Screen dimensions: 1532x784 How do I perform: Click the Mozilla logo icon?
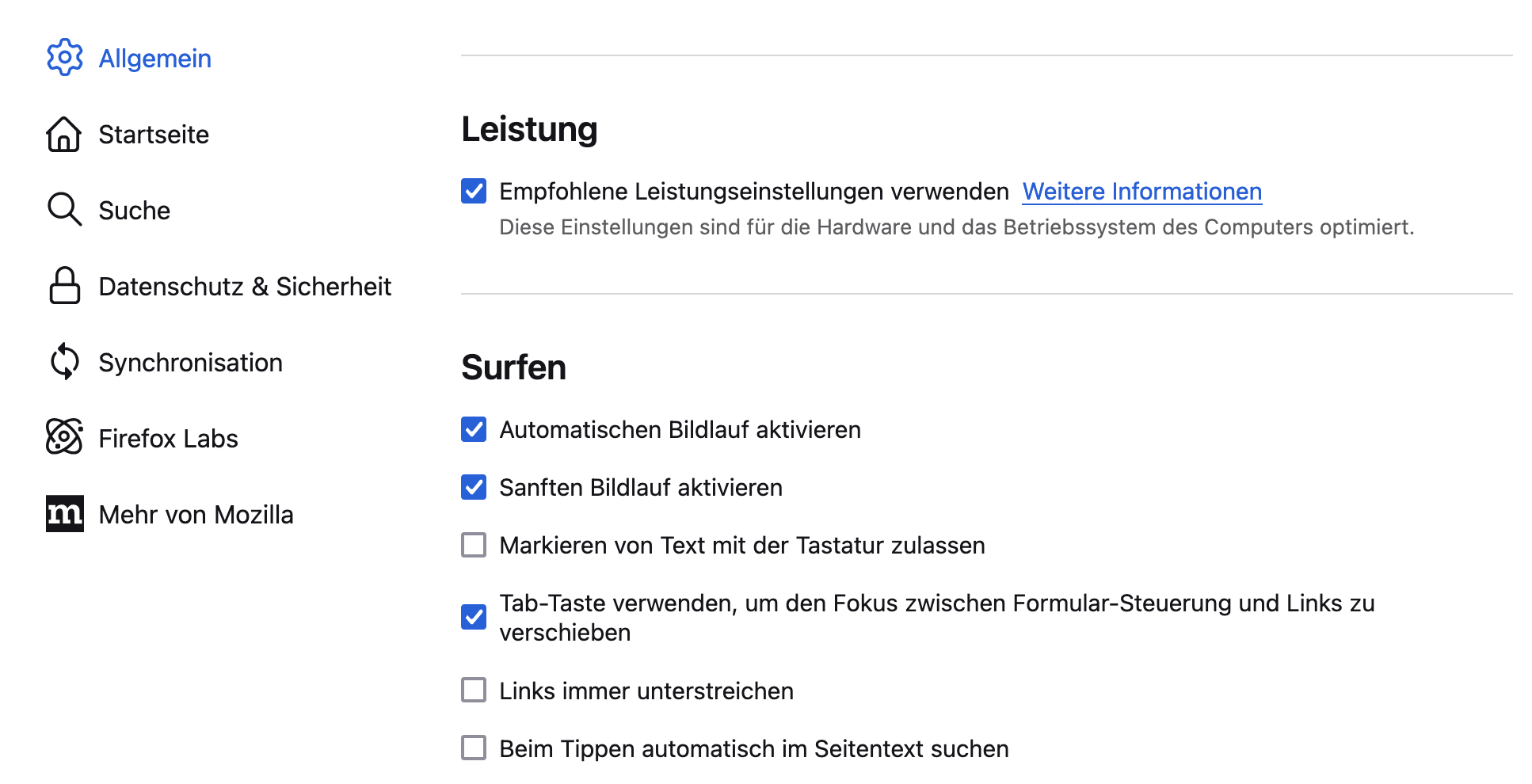64,514
